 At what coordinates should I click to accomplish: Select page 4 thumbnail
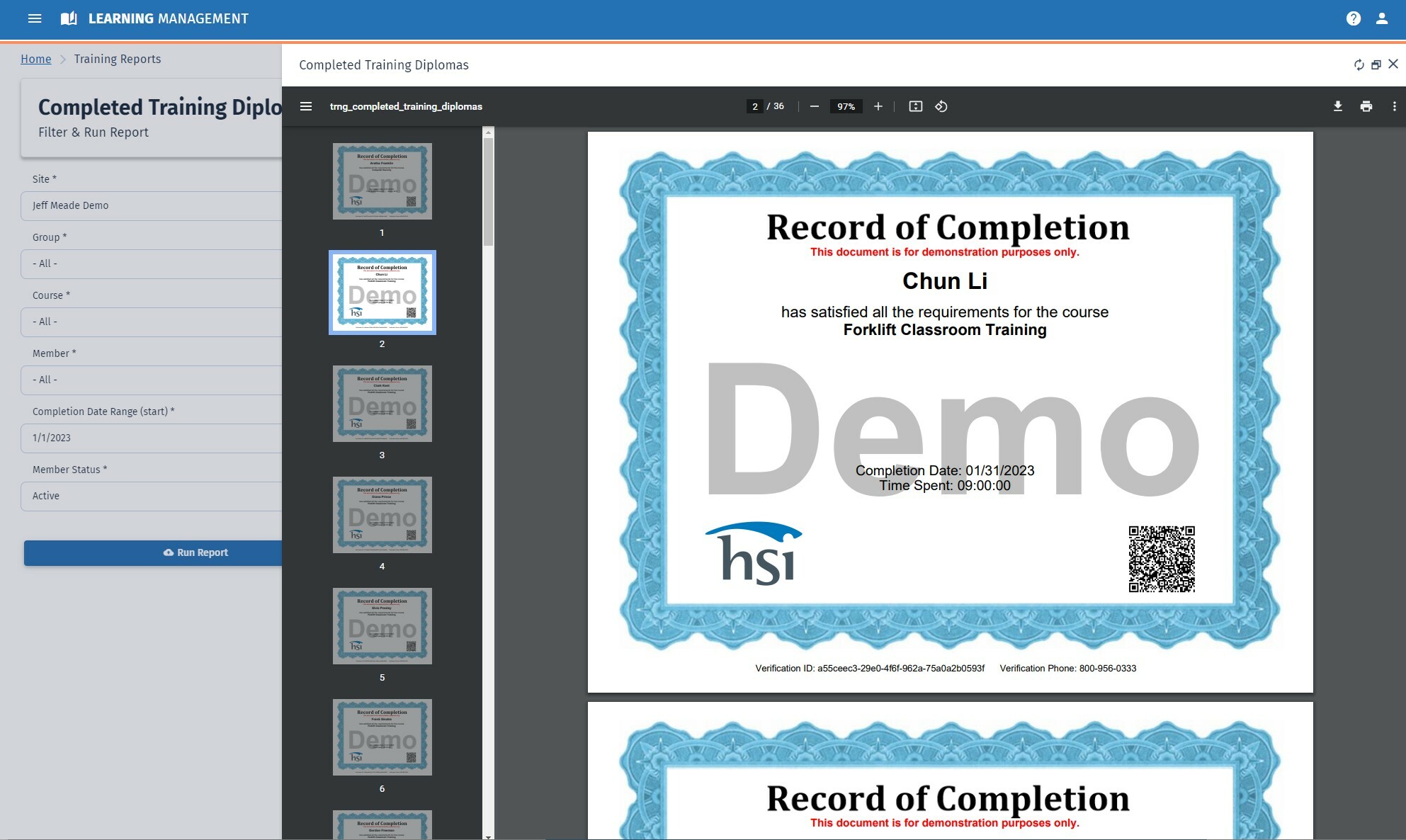tap(382, 515)
